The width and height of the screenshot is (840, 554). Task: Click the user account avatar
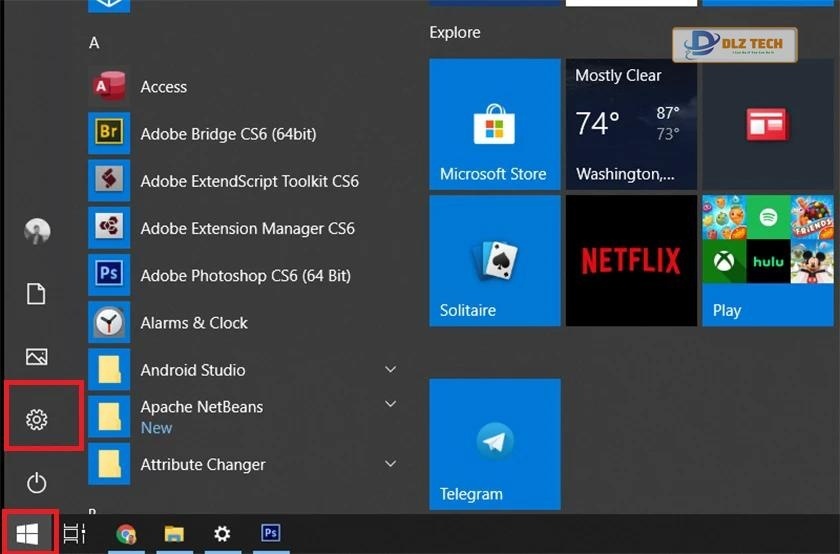(37, 231)
